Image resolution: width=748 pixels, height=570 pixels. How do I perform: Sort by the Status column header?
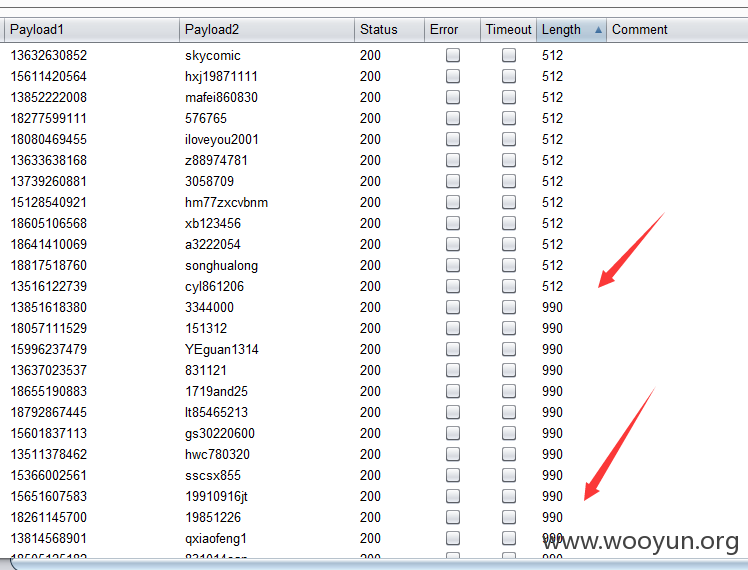tap(389, 30)
